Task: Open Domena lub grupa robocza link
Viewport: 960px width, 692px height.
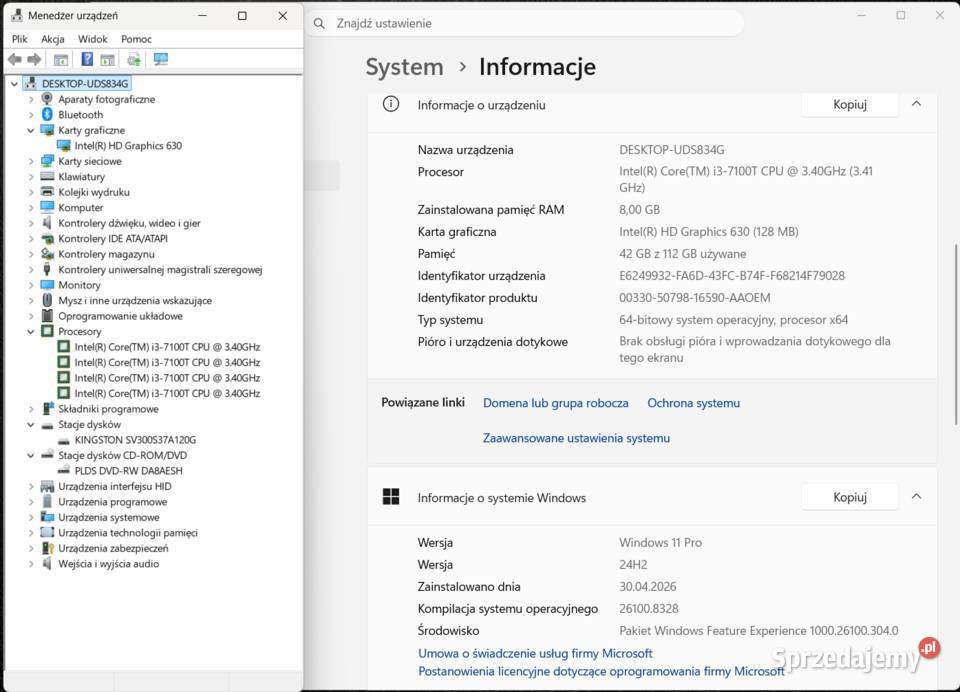Action: click(x=555, y=403)
